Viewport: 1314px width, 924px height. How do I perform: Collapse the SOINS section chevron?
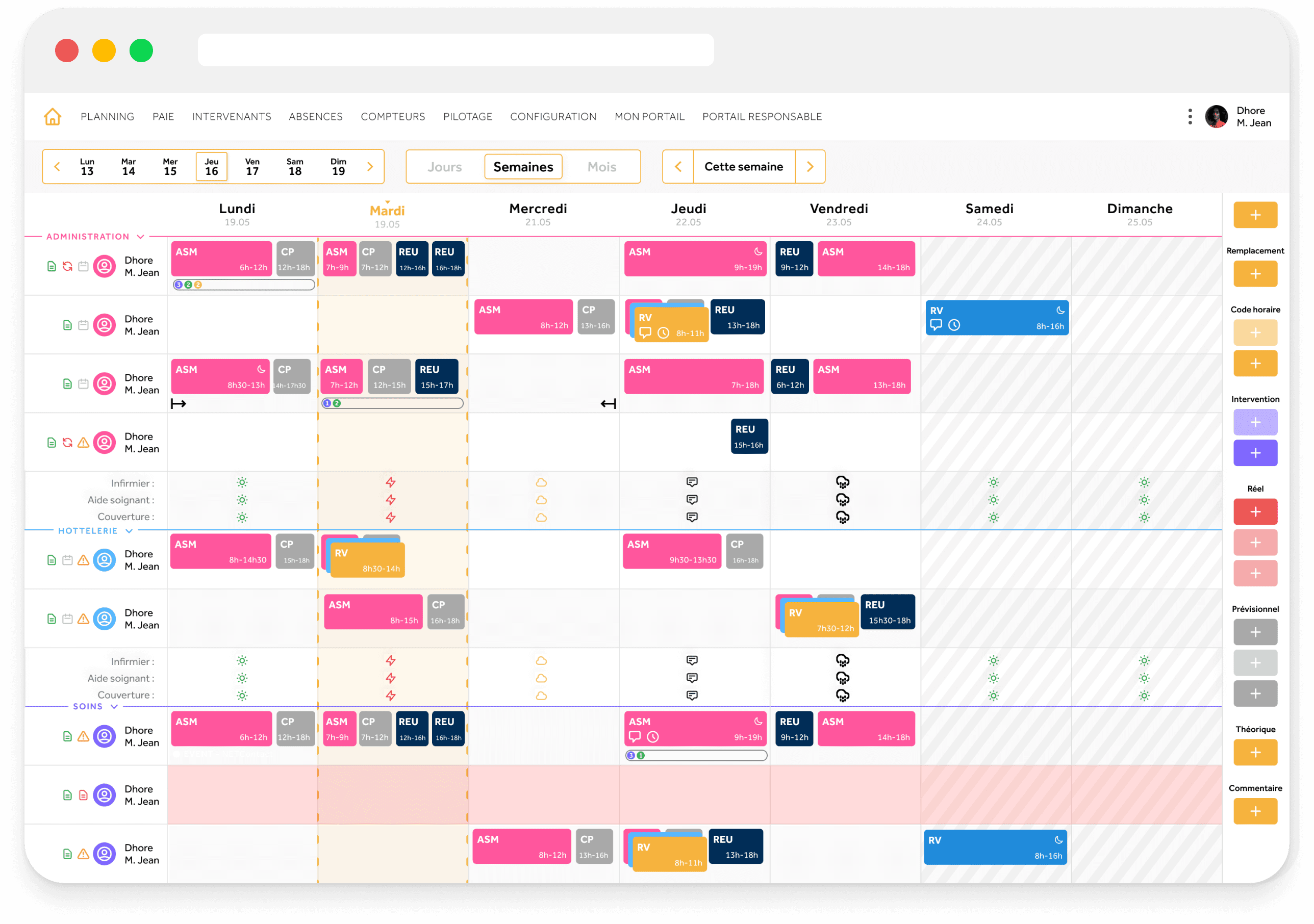click(114, 707)
